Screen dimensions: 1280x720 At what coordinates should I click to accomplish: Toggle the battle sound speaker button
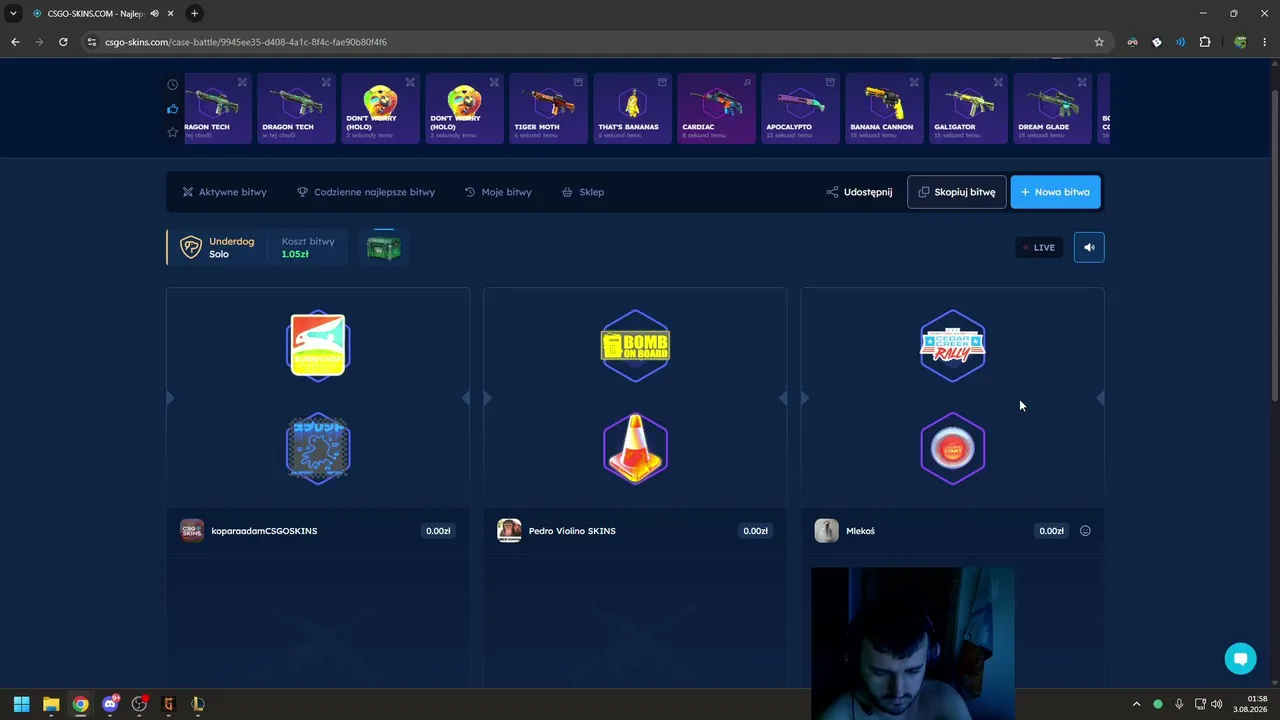[1089, 247]
